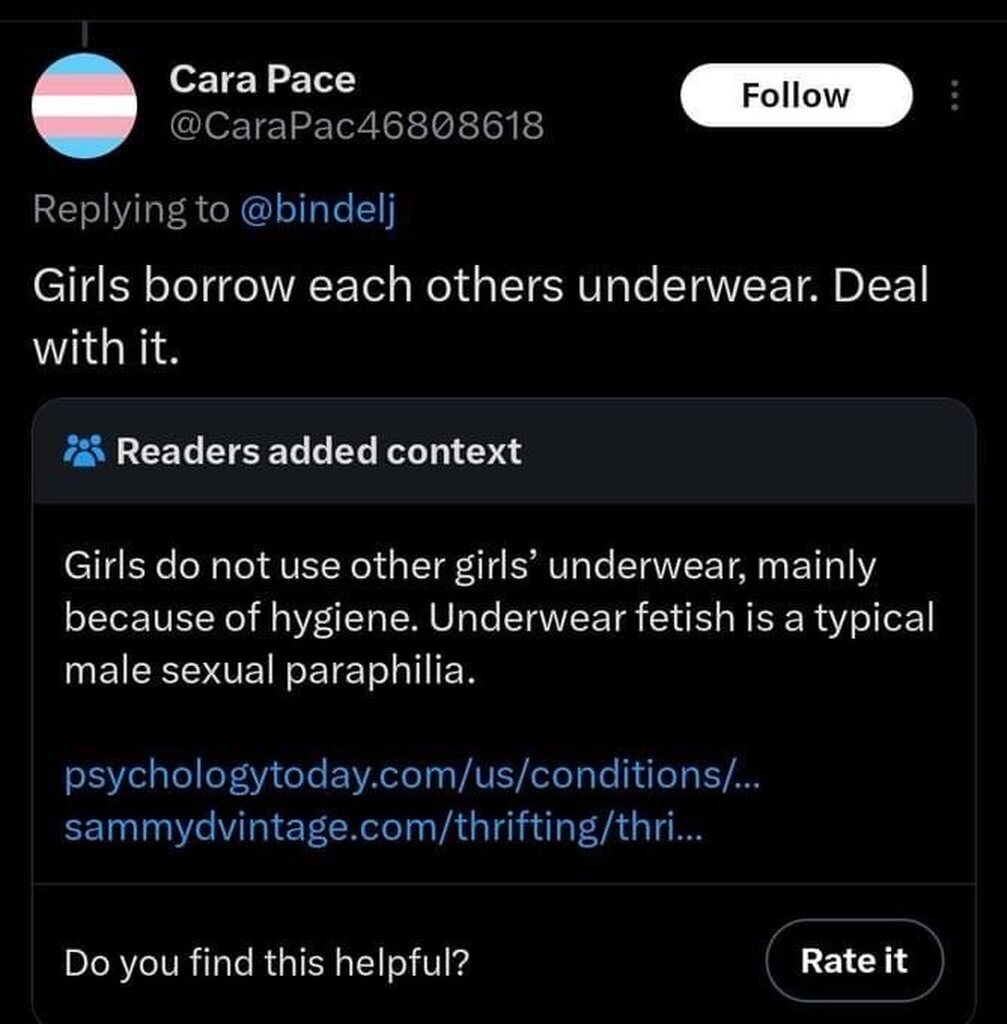Click the "male sexual paraphilia." note line
This screenshot has width=1007, height=1024.
pyautogui.click(x=265, y=670)
